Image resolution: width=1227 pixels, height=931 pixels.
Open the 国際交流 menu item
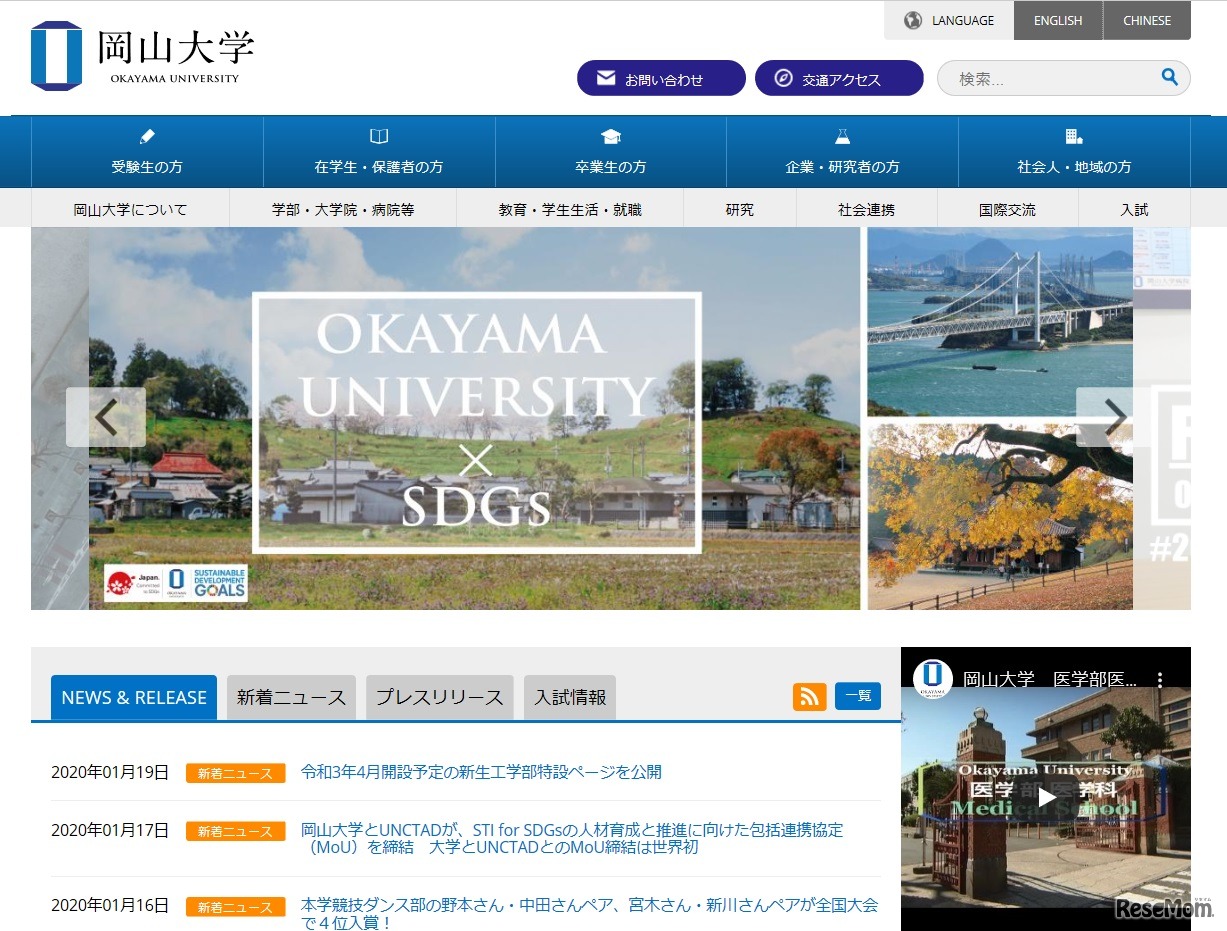tap(1007, 209)
